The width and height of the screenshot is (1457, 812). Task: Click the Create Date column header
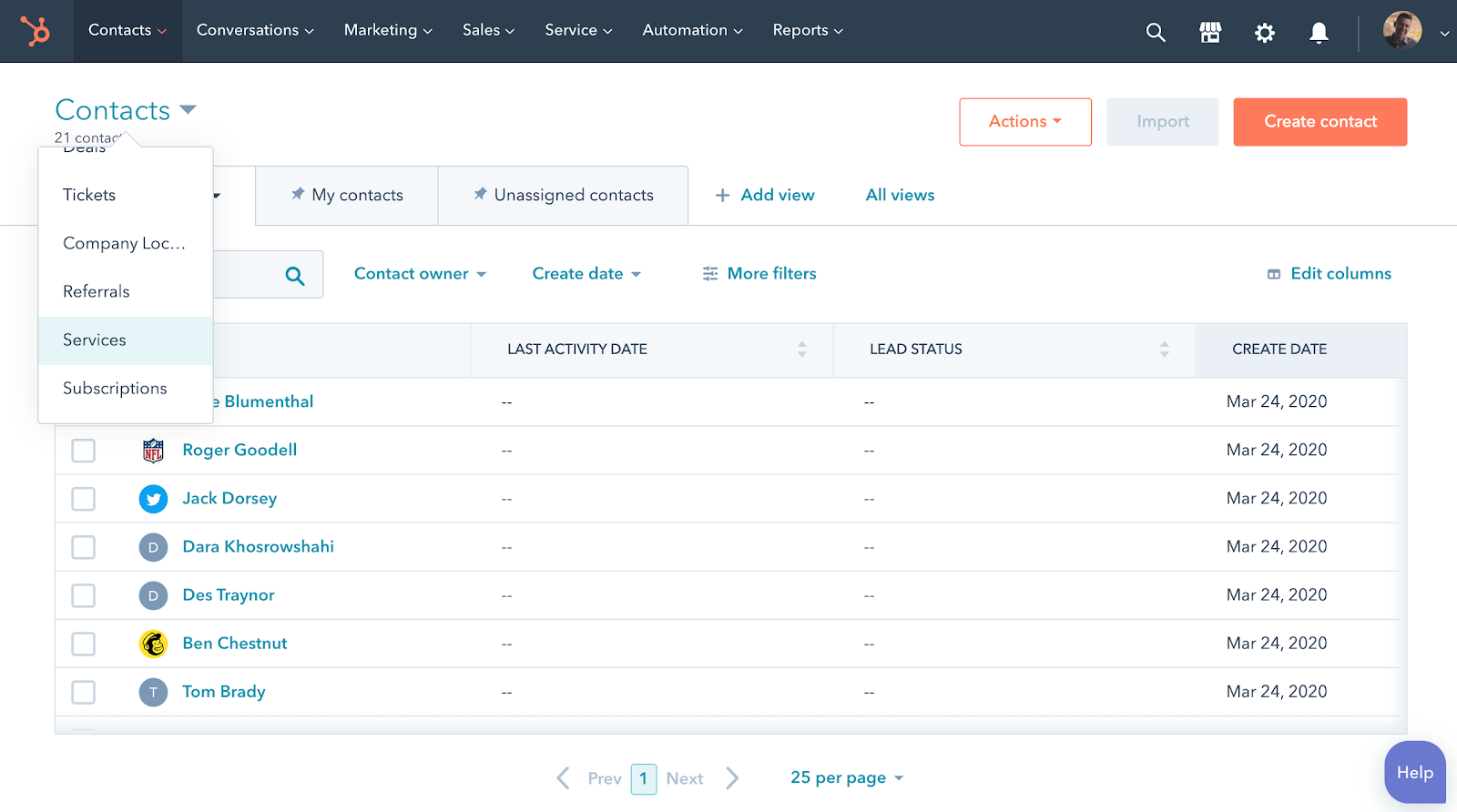1300,350
